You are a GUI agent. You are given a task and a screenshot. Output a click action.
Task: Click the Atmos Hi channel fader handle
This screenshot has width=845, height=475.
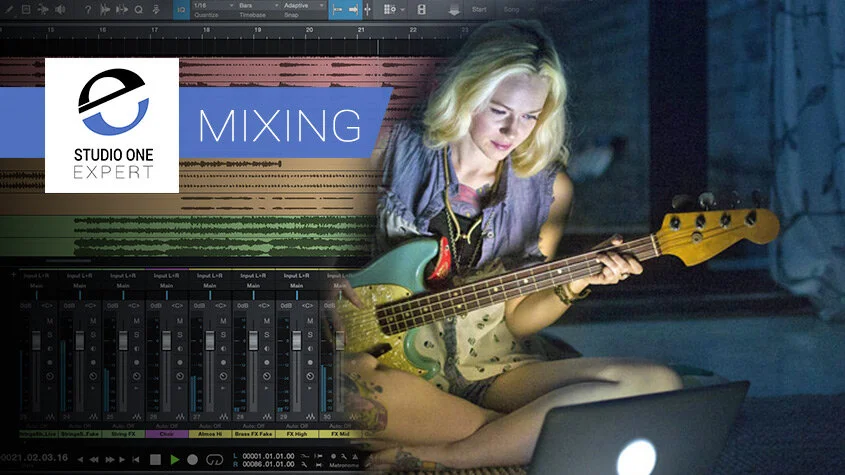pos(210,340)
